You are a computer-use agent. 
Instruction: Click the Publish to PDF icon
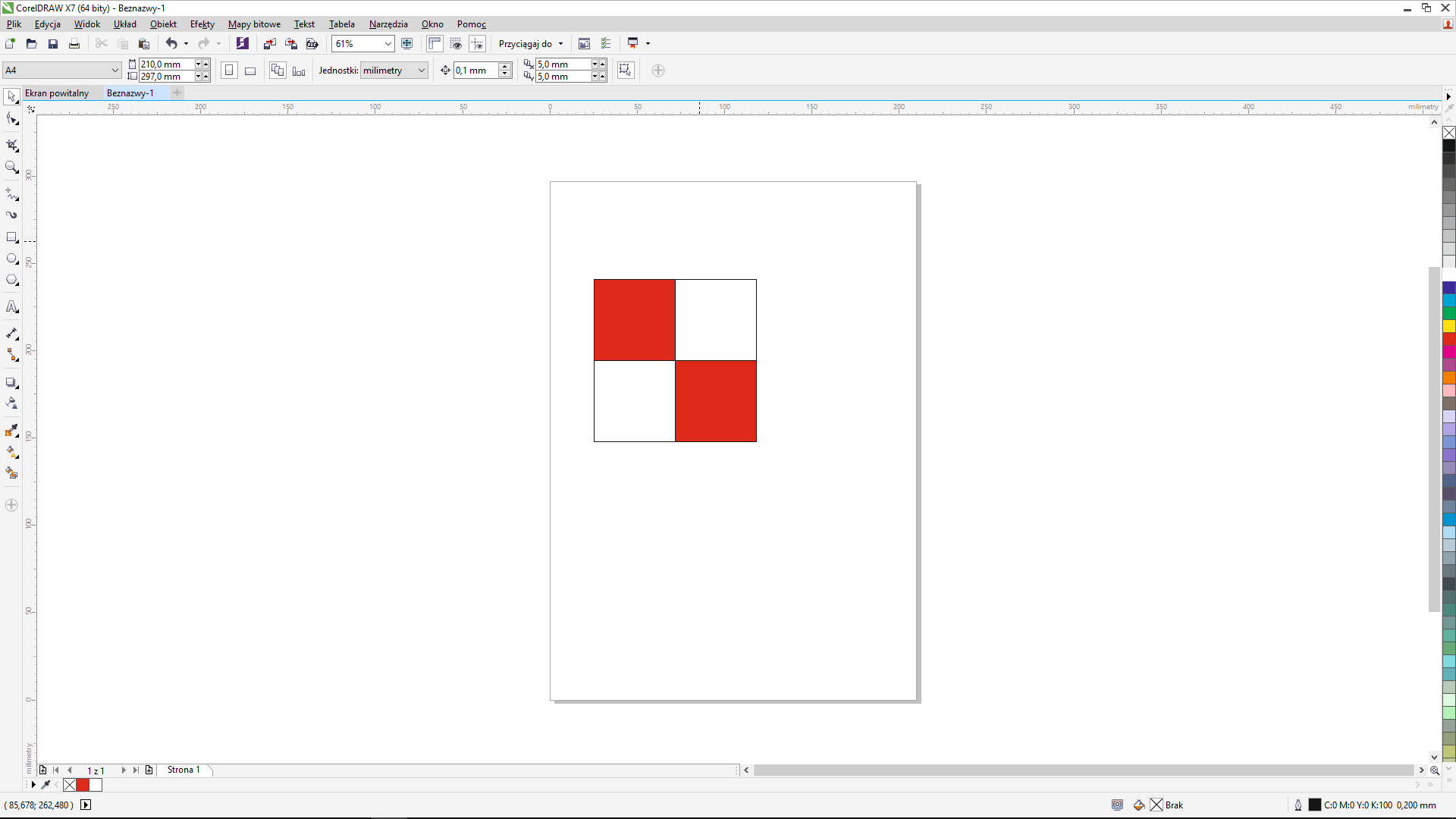pyautogui.click(x=312, y=44)
